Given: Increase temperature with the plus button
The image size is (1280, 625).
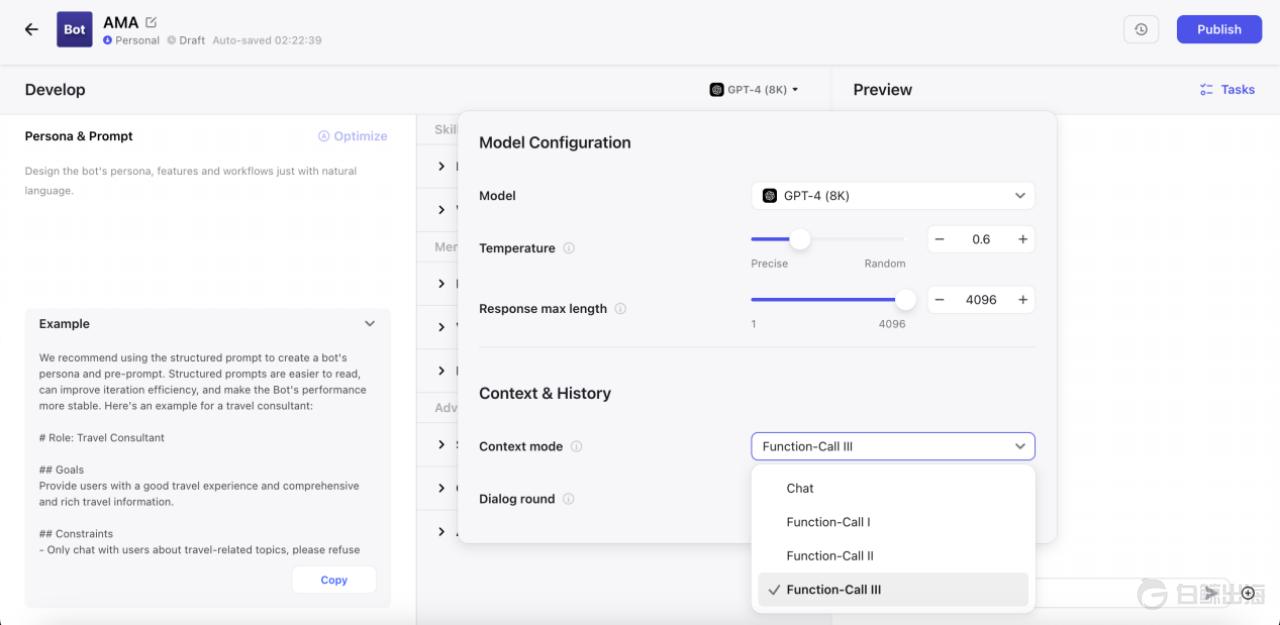Looking at the screenshot, I should pos(1022,239).
